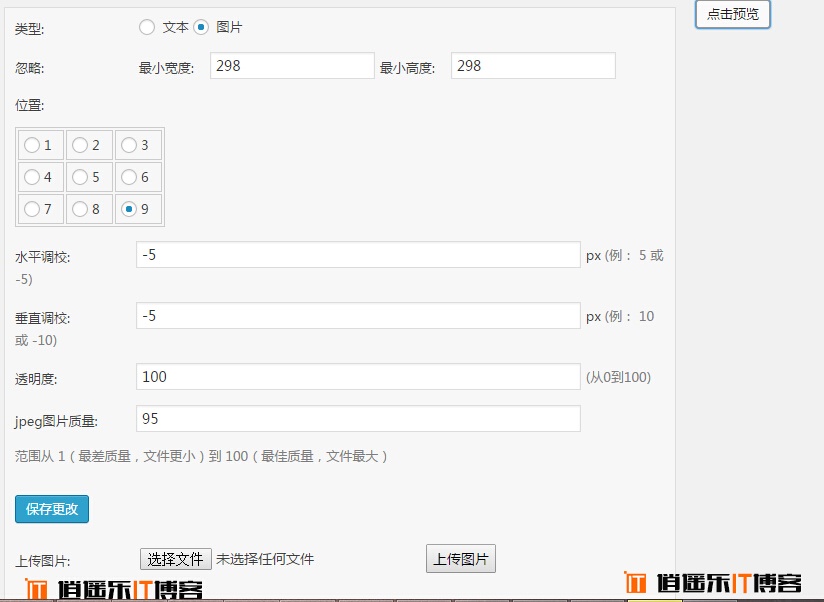Click the jpeg图片质量 value field
This screenshot has height=602, width=824.
[x=358, y=419]
